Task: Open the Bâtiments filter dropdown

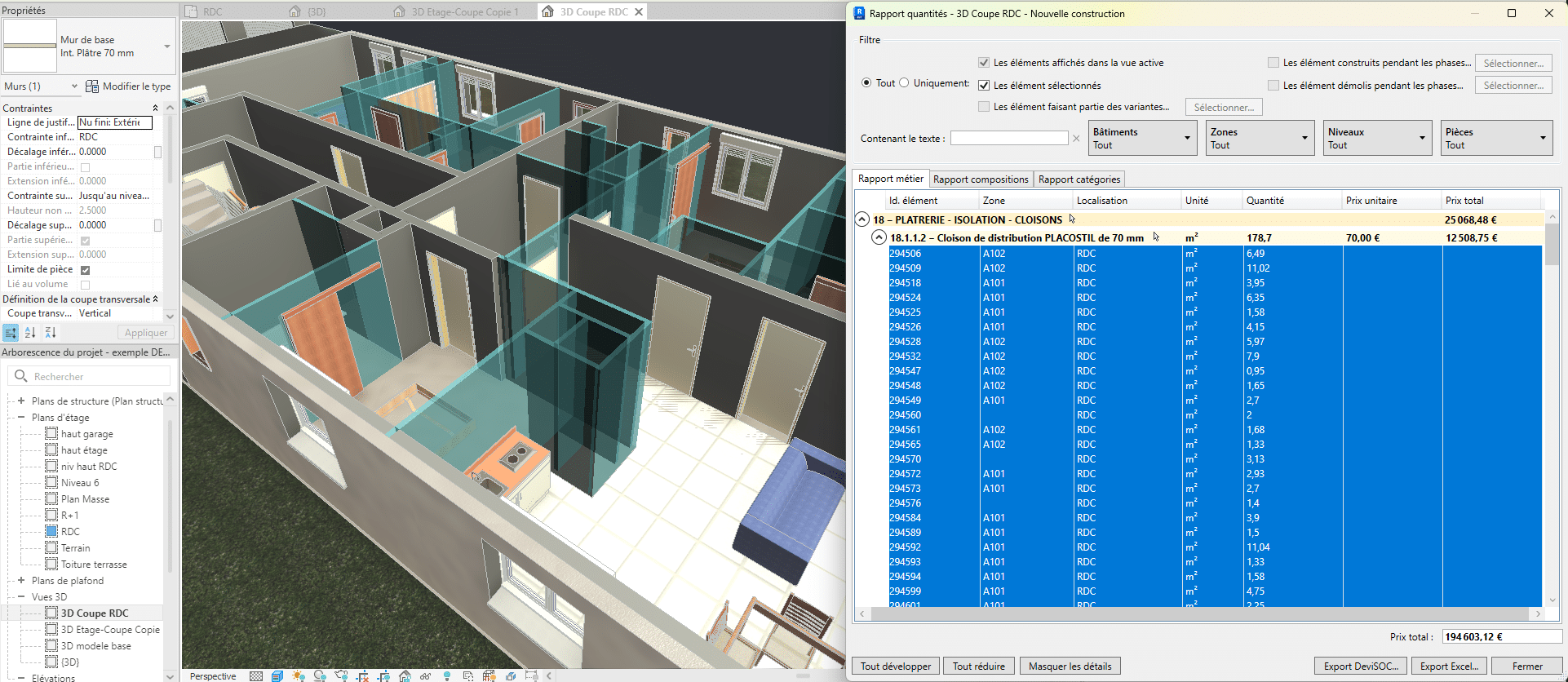Action: (1143, 138)
